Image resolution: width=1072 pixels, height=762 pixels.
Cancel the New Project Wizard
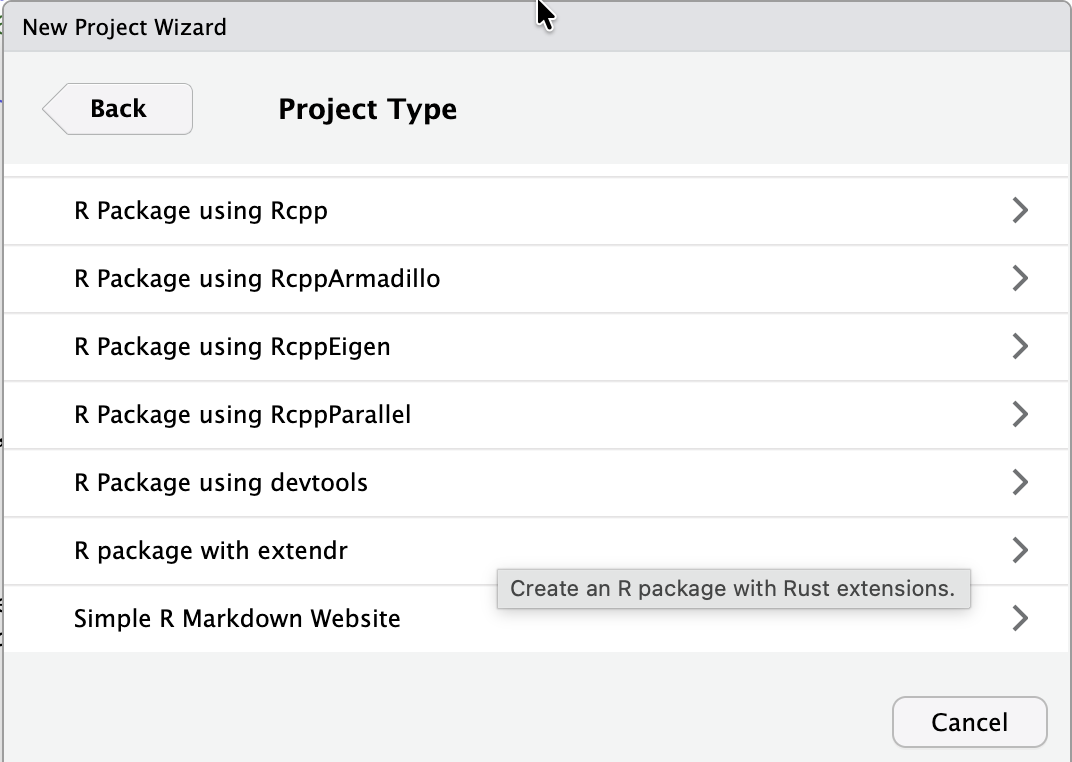(x=969, y=722)
